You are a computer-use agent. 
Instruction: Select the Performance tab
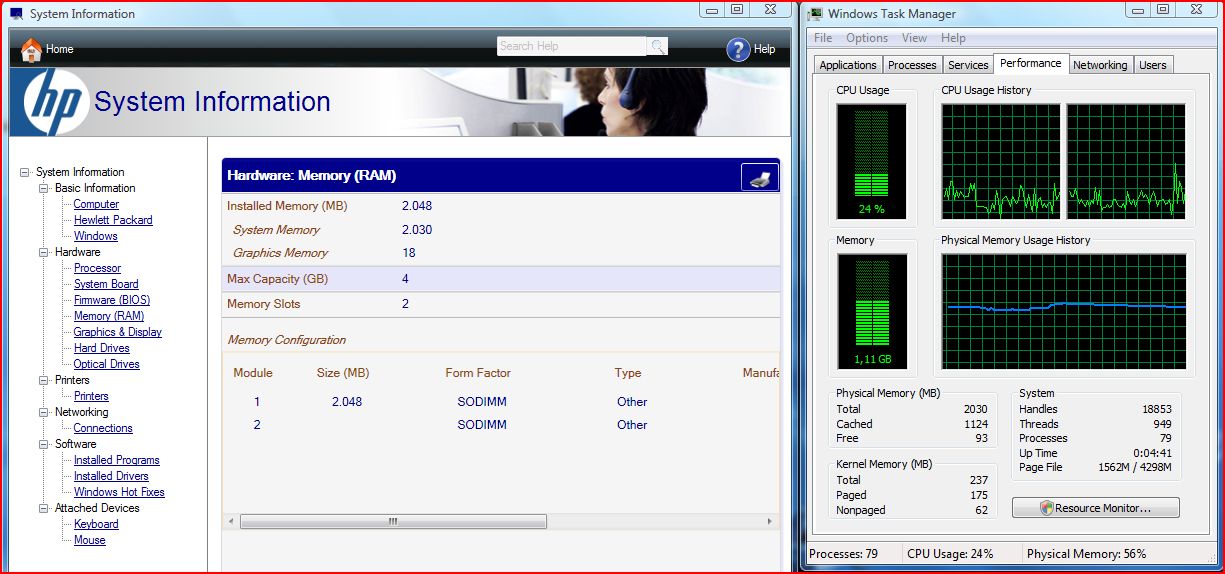(x=1031, y=63)
